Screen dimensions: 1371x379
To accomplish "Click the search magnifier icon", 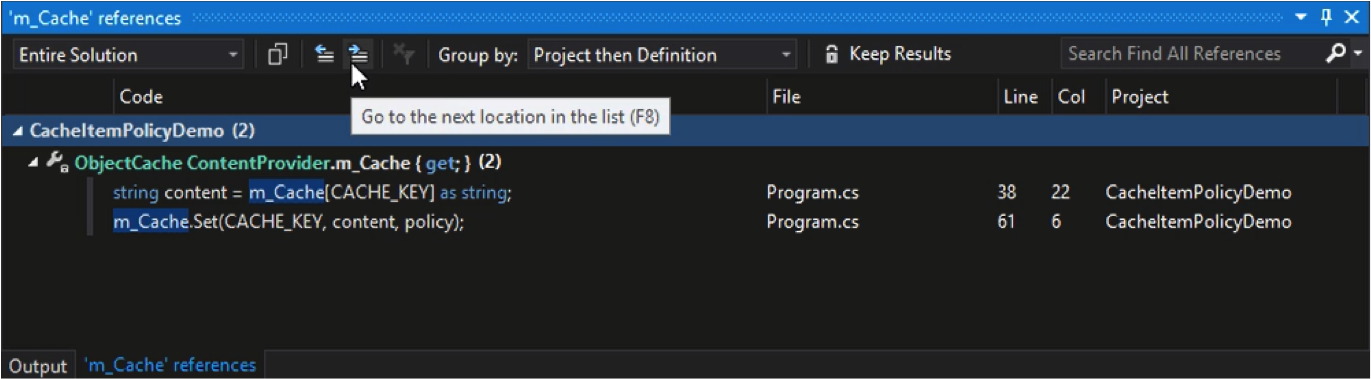I will (x=1335, y=54).
